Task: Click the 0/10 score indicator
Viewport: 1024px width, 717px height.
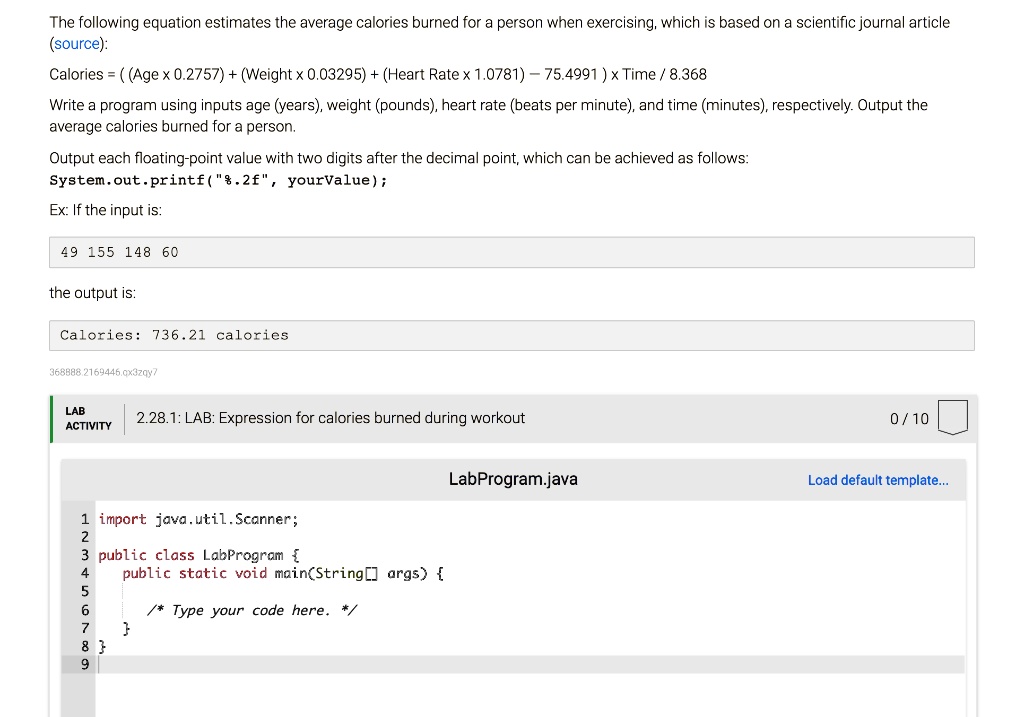Action: click(x=908, y=419)
